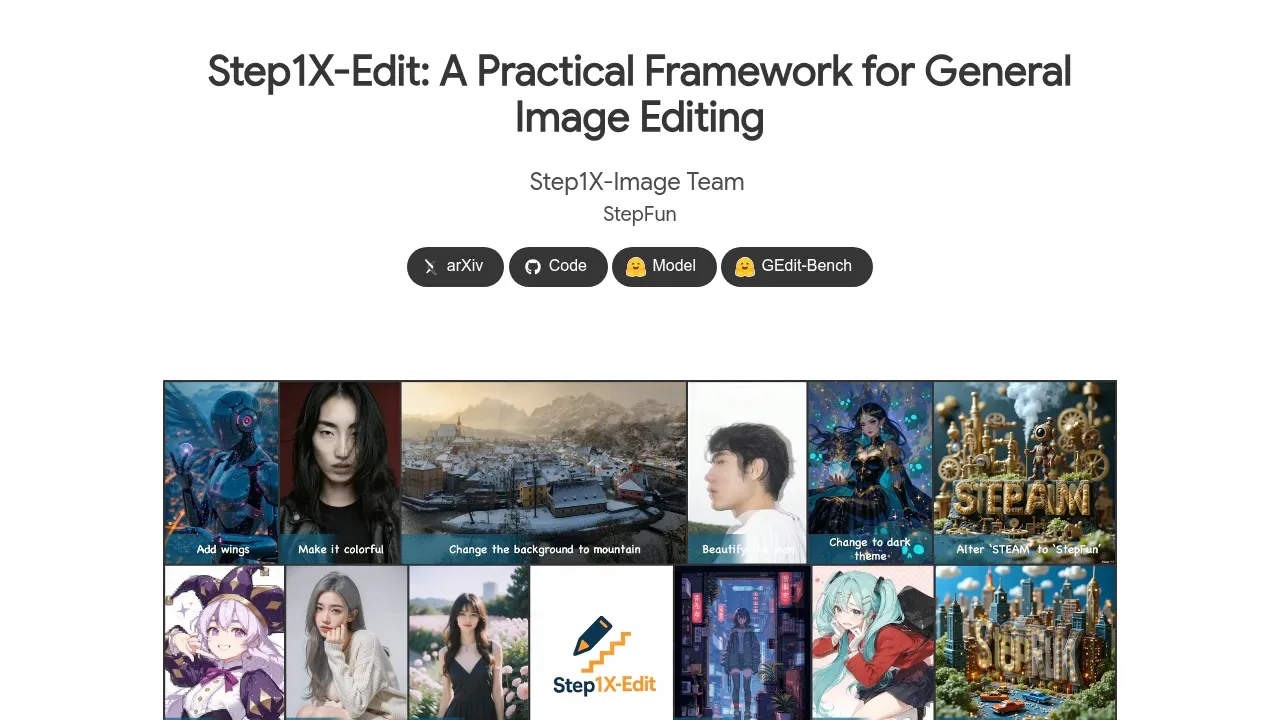
Task: Open the Code repository link
Action: 558,267
